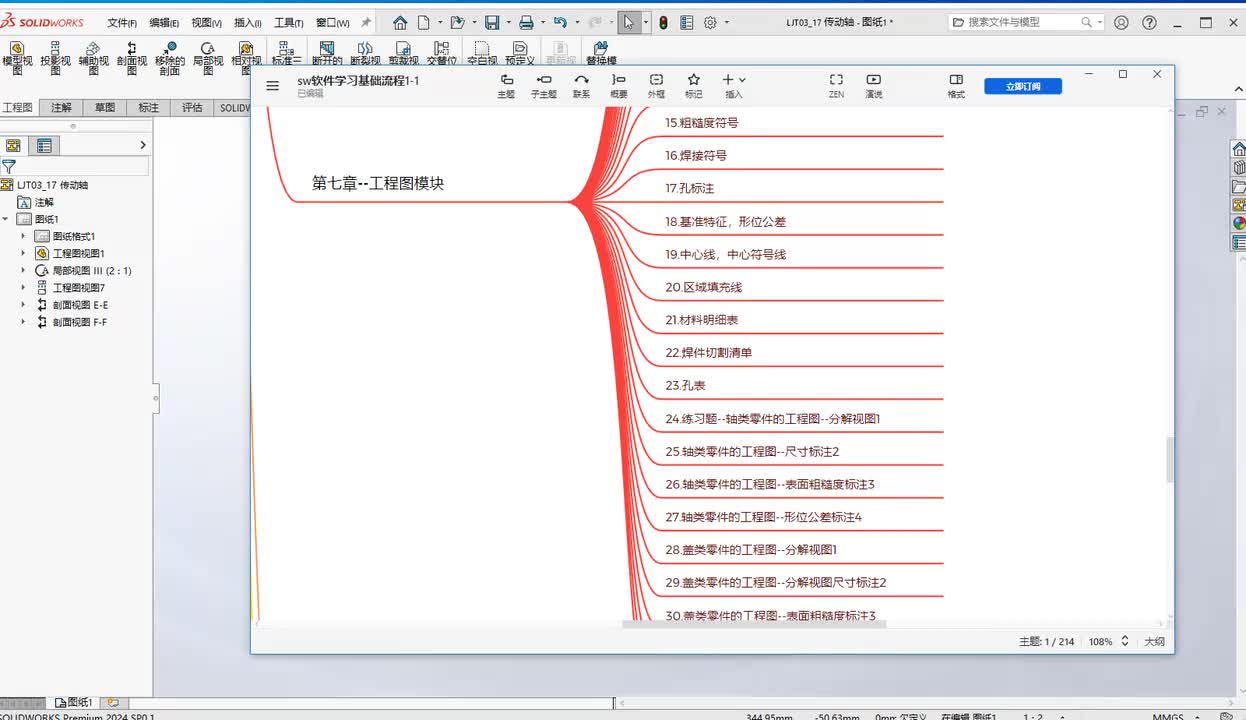Switch to the 注解 ribbon tab
Viewport: 1246px width, 720px height.
[61, 107]
